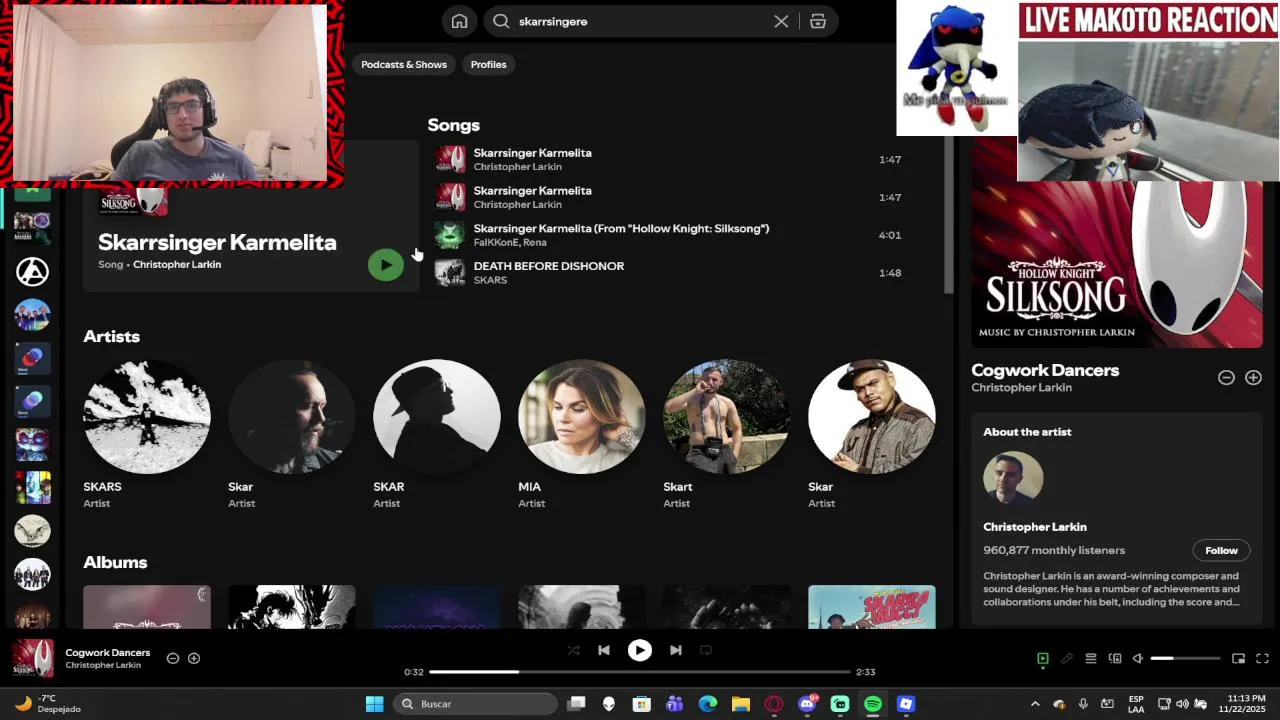The image size is (1280, 720).
Task: Open the Windows Start menu
Action: point(374,704)
